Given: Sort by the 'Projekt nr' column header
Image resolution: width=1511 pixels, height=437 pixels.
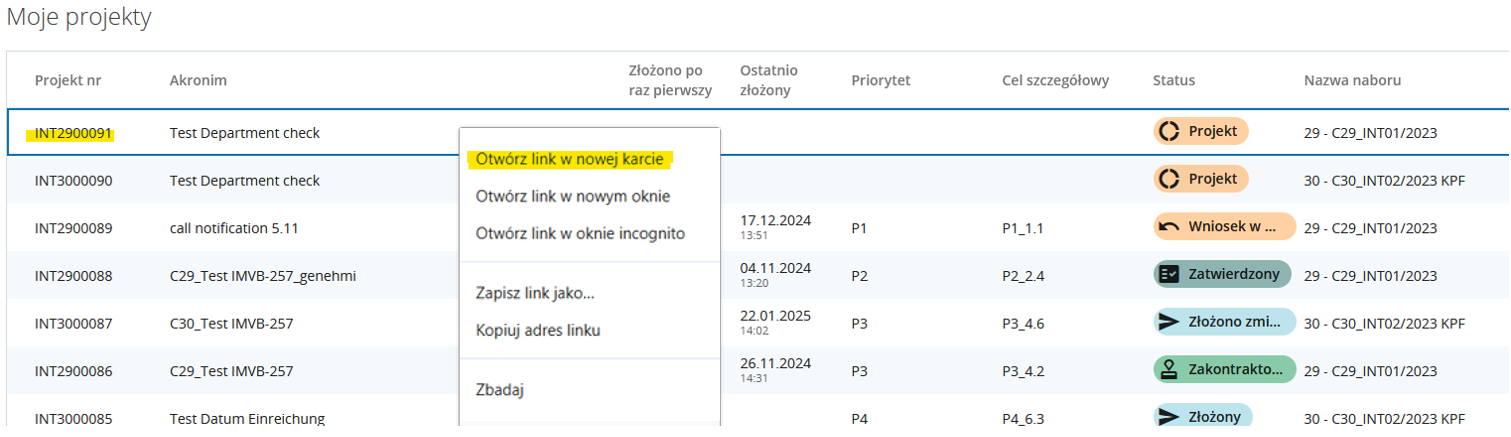Looking at the screenshot, I should tap(68, 80).
